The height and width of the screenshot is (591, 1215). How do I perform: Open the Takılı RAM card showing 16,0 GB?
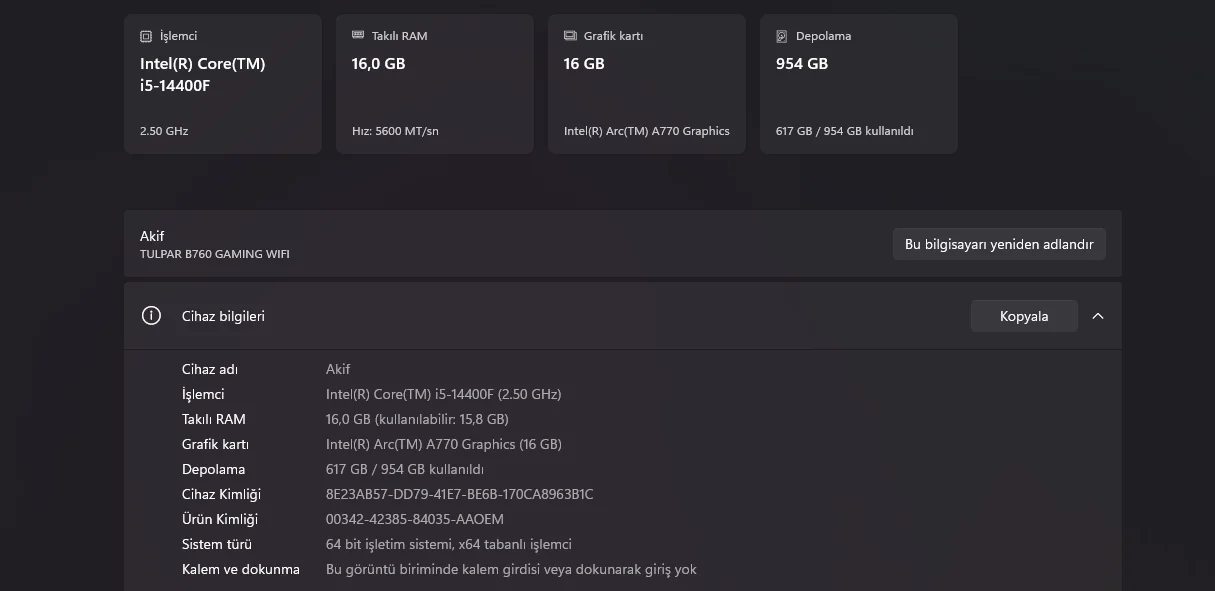pyautogui.click(x=435, y=84)
